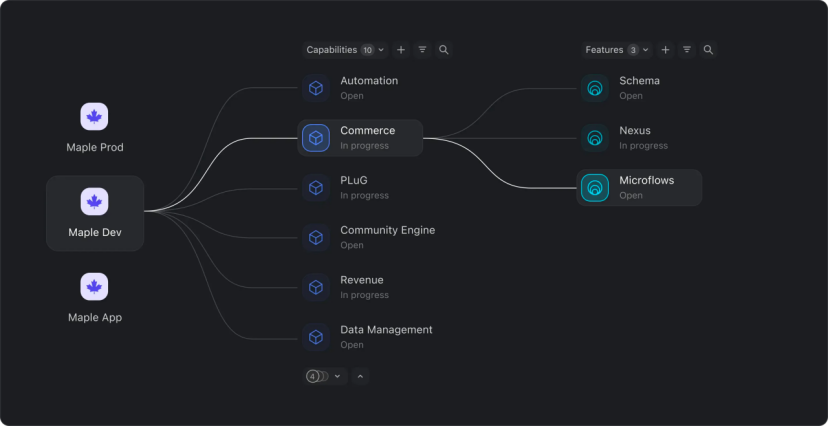Open the Capabilities dropdown
The width and height of the screenshot is (828, 426).
coord(345,50)
